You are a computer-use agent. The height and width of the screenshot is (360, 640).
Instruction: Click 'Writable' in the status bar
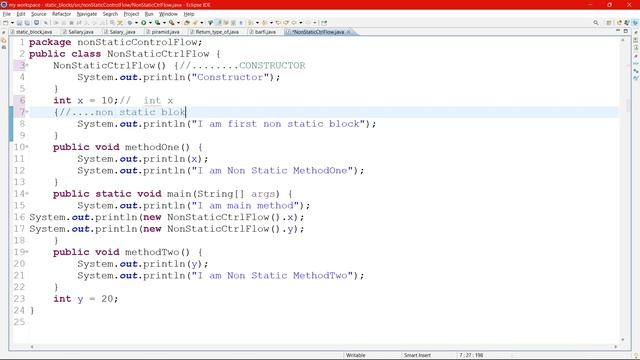tap(356, 355)
